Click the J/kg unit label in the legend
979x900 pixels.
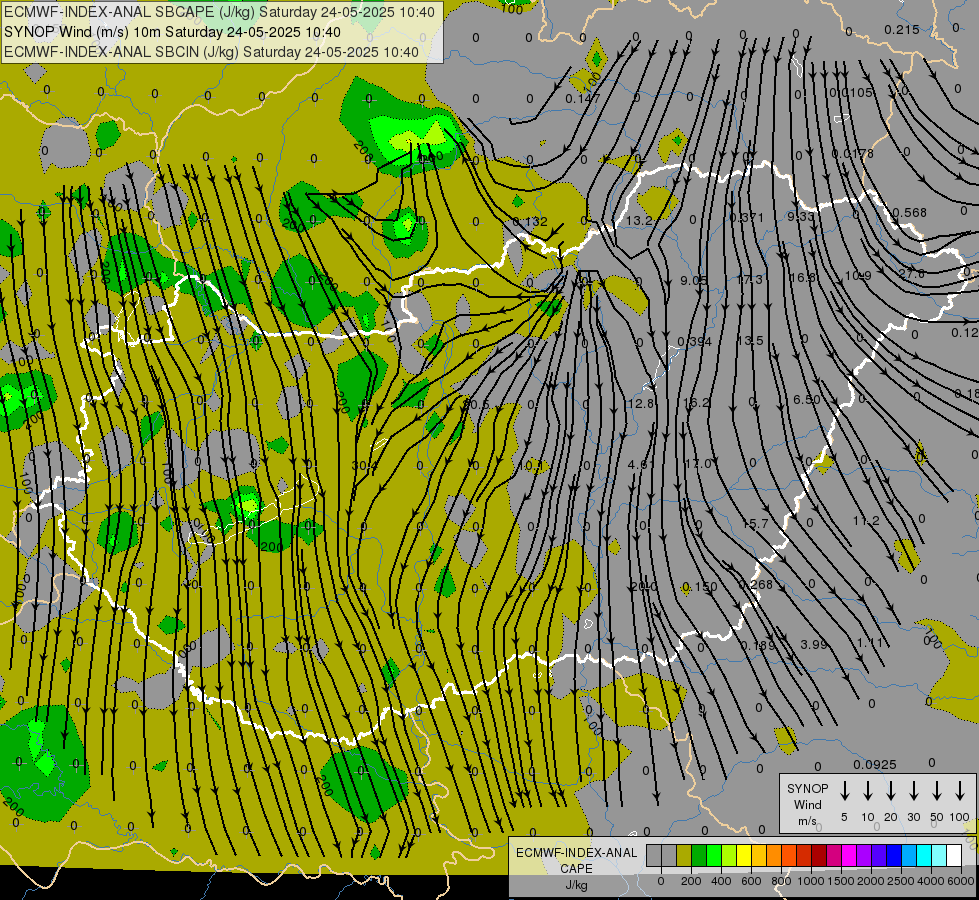(576, 884)
